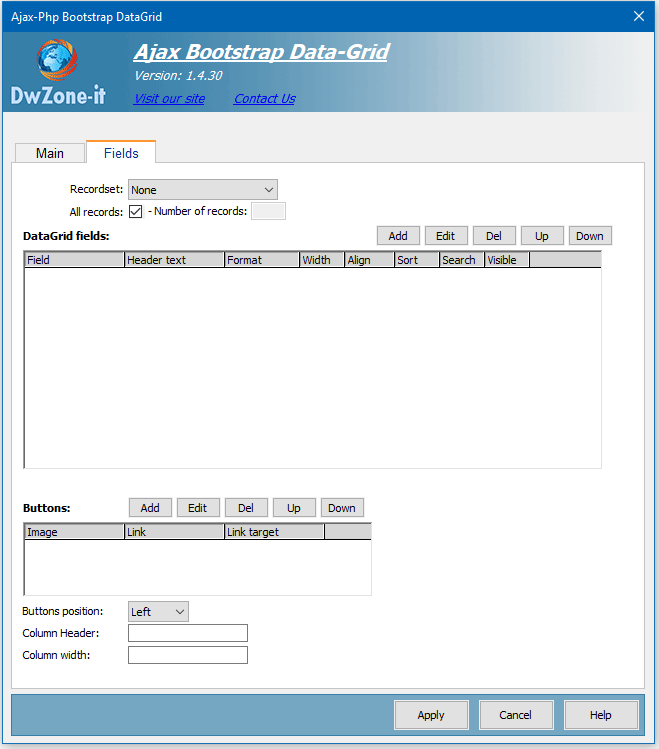Move the DataGrid field Up
Image resolution: width=659 pixels, height=749 pixels.
tap(542, 236)
